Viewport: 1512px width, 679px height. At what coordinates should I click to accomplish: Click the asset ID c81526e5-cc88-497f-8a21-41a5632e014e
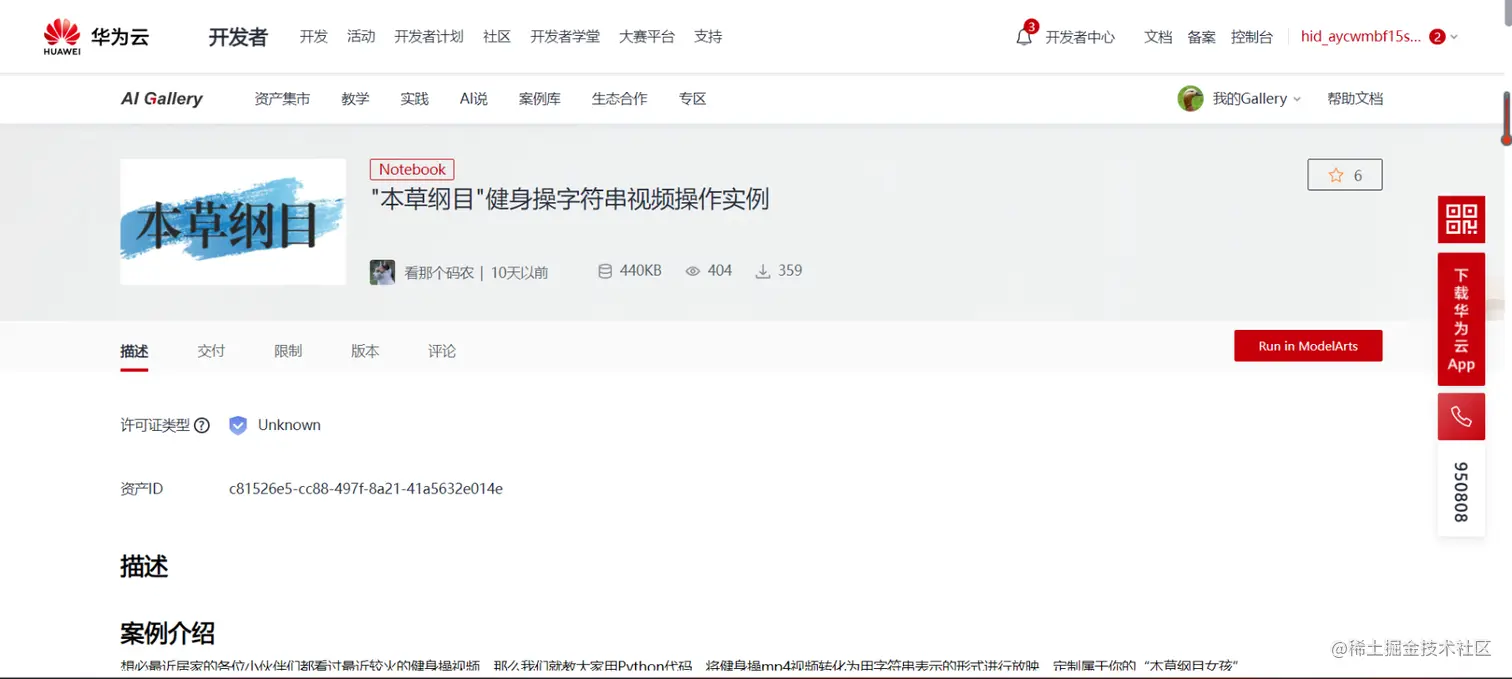[x=366, y=489]
